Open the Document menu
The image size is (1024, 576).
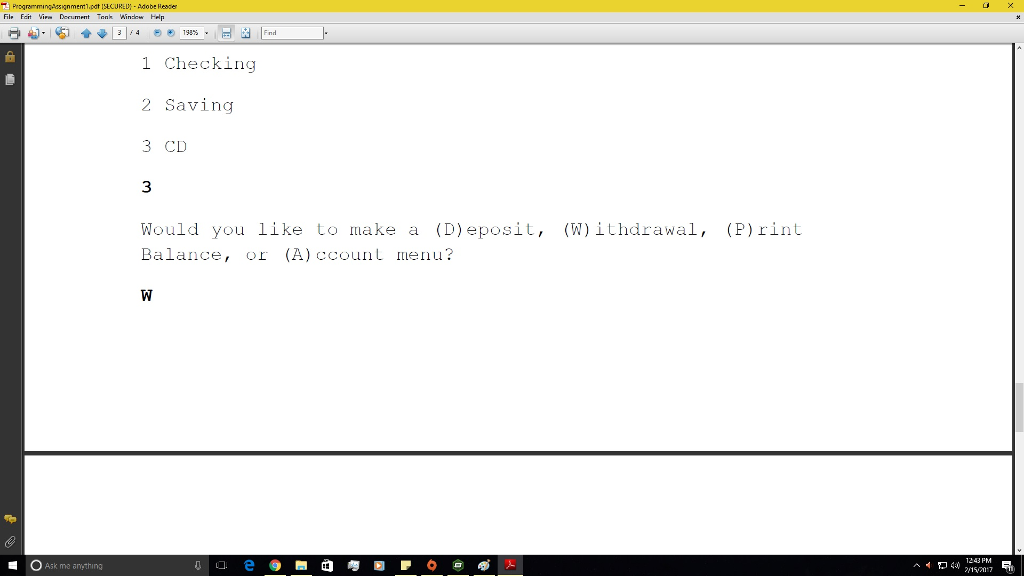click(x=74, y=16)
